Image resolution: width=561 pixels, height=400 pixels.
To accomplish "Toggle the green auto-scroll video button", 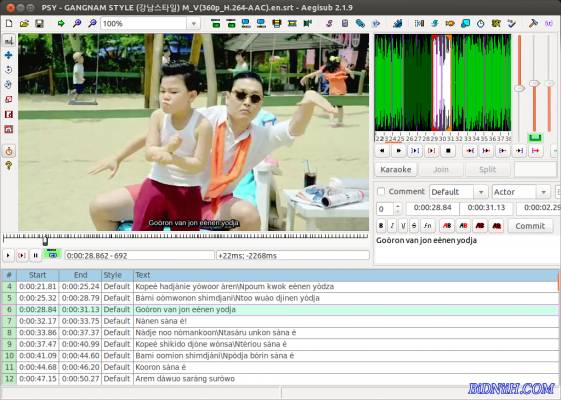I will point(52,255).
